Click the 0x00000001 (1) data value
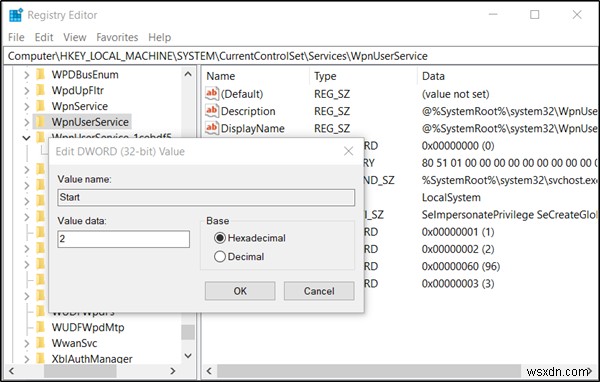The image size is (600, 382). point(458,232)
